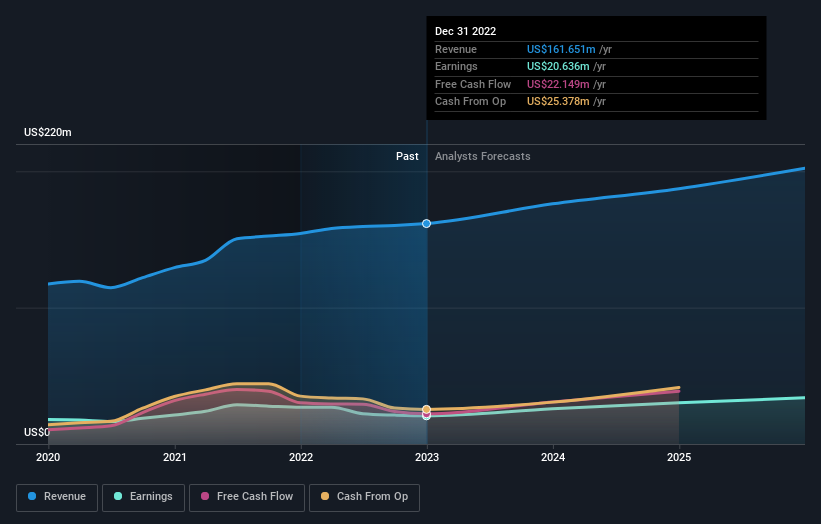This screenshot has height=524, width=821.
Task: Click the US$161.651m revenue value
Action: point(561,49)
